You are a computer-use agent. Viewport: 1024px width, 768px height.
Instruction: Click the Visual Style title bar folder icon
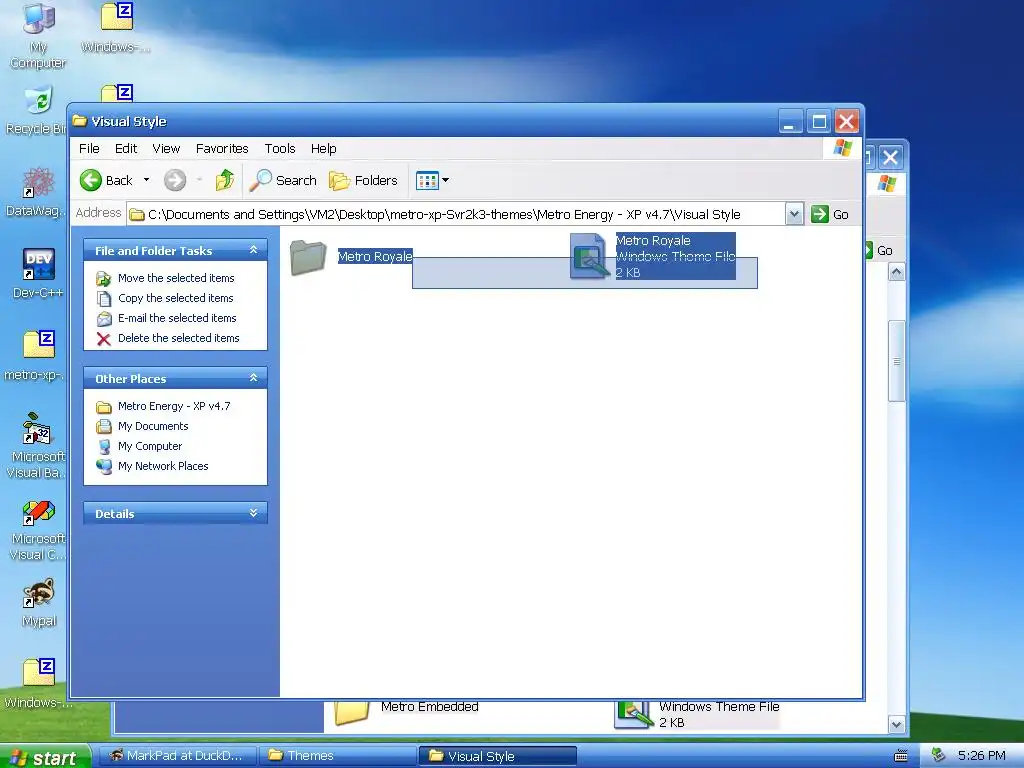(x=80, y=121)
